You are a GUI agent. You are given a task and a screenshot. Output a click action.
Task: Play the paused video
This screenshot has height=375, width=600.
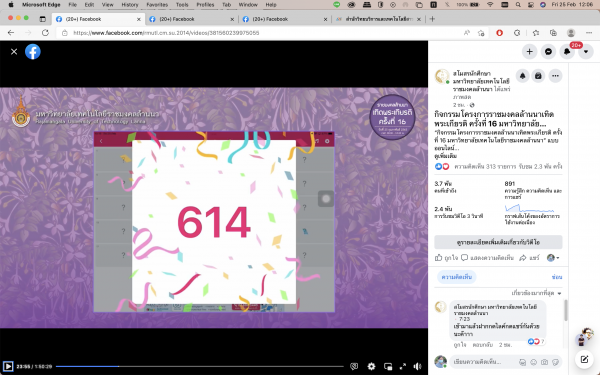tap(8, 366)
